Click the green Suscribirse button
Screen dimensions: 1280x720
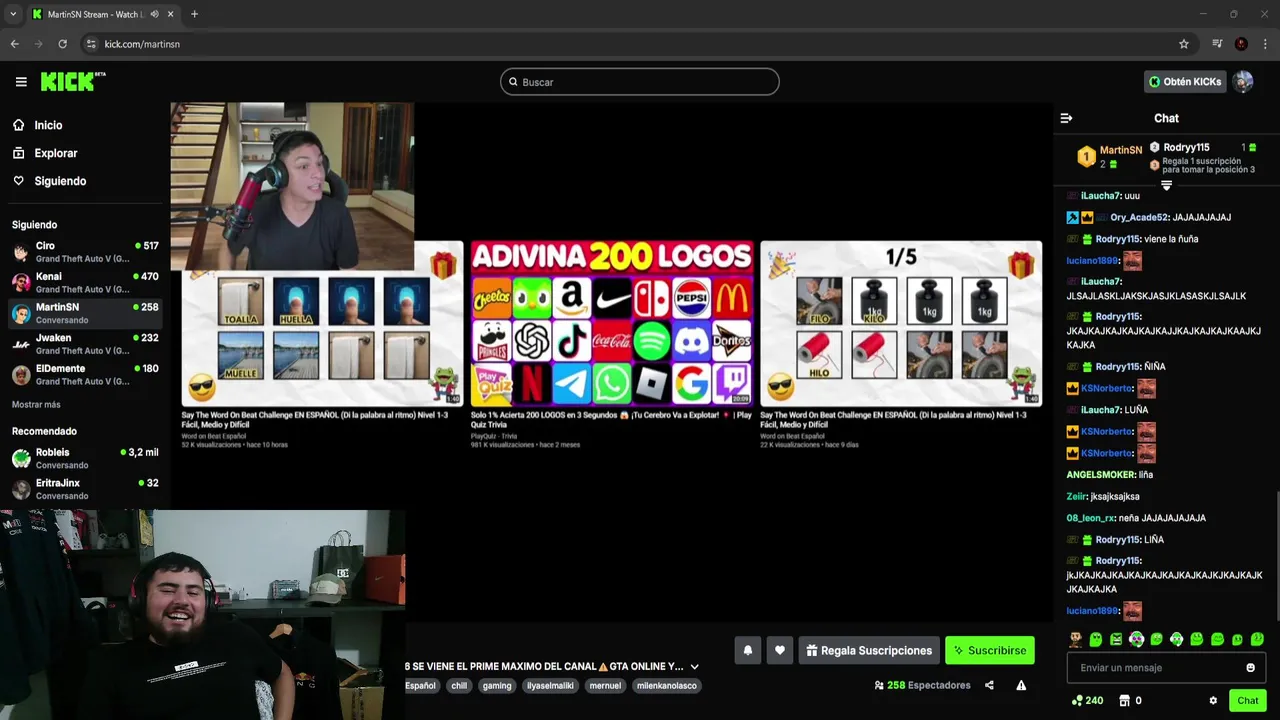point(989,650)
